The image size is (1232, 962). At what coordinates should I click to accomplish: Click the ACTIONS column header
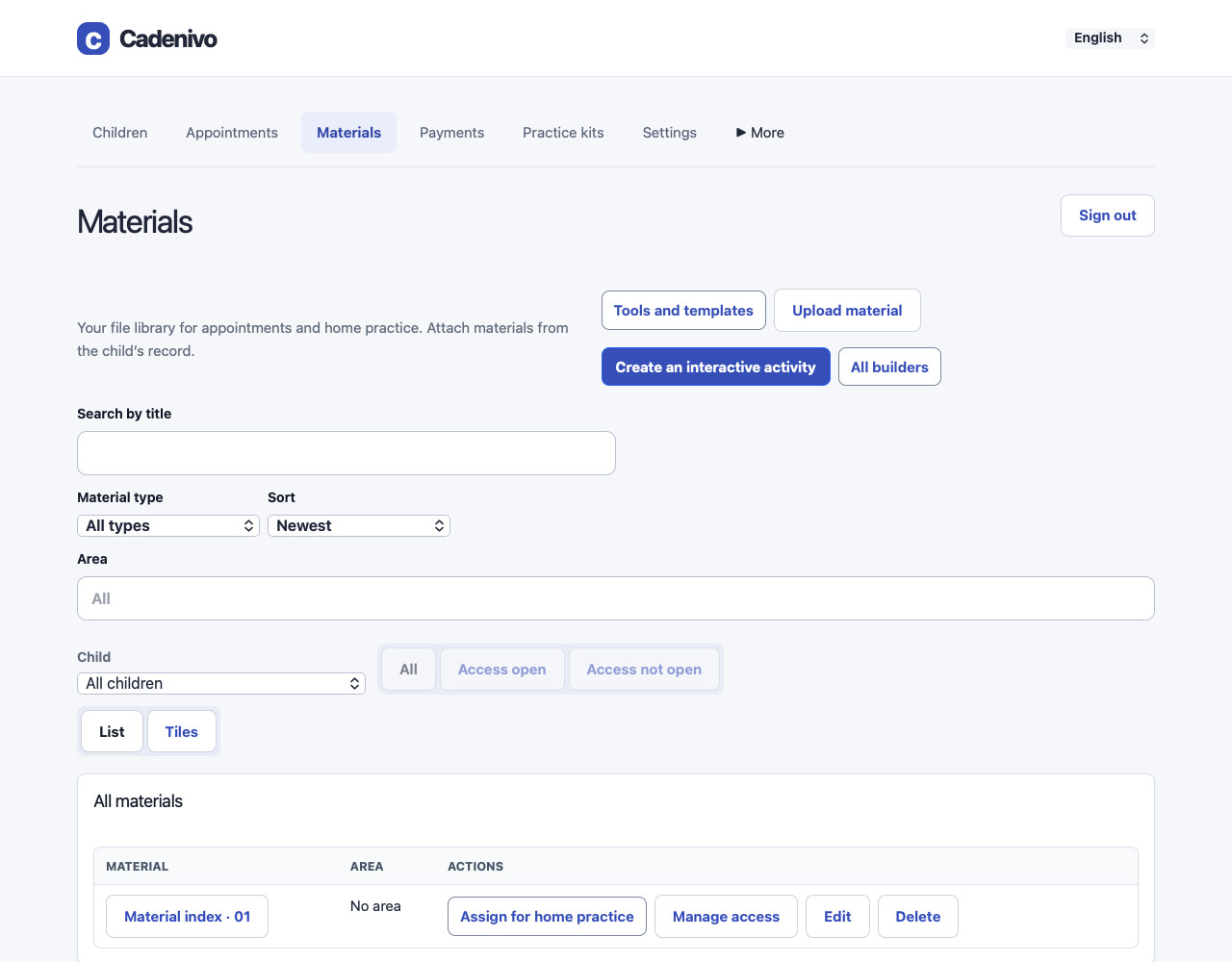(x=475, y=867)
